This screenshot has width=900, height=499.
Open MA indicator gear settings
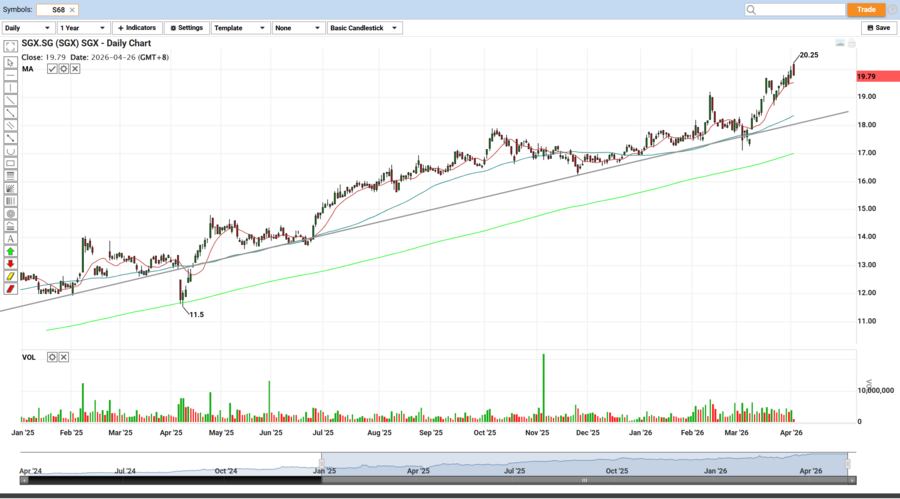pos(63,69)
